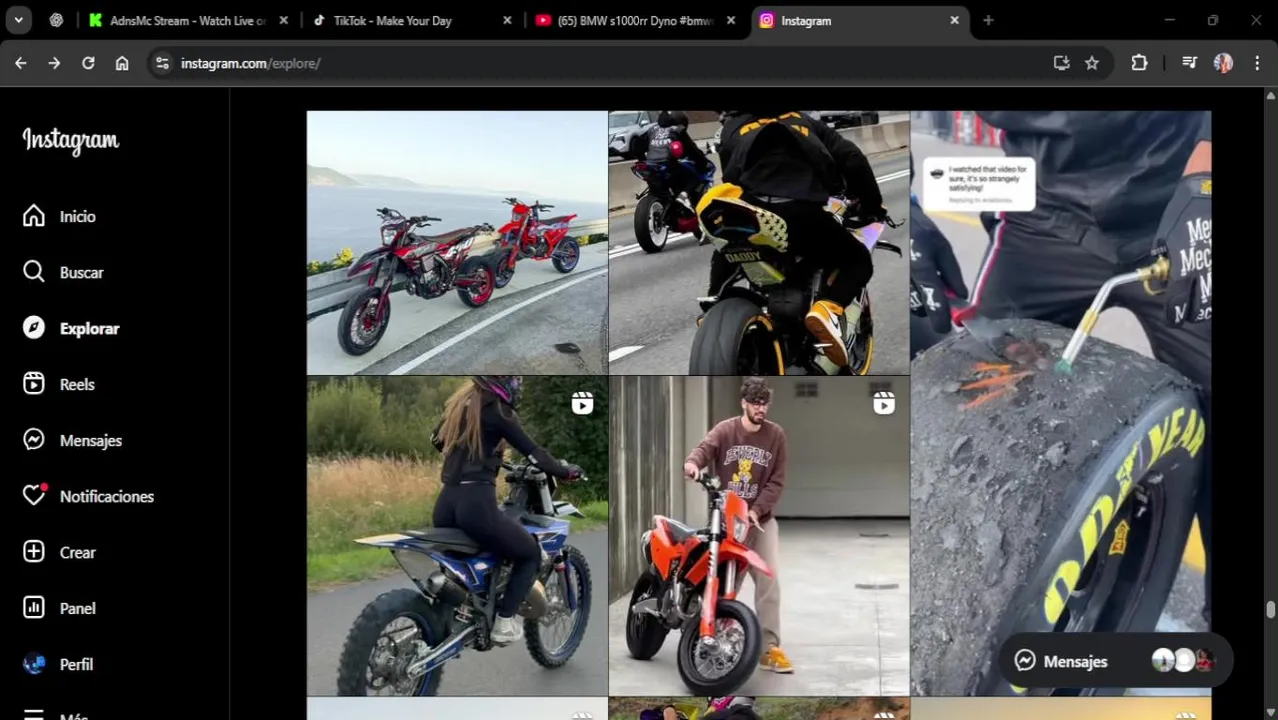Open Perfil avatar in sidebar
1278x720 pixels.
point(34,664)
